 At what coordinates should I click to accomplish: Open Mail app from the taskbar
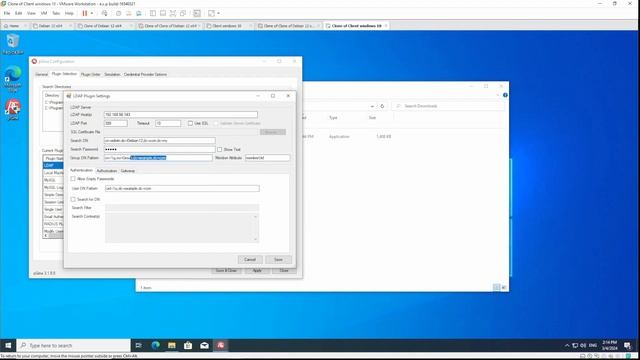coord(204,345)
